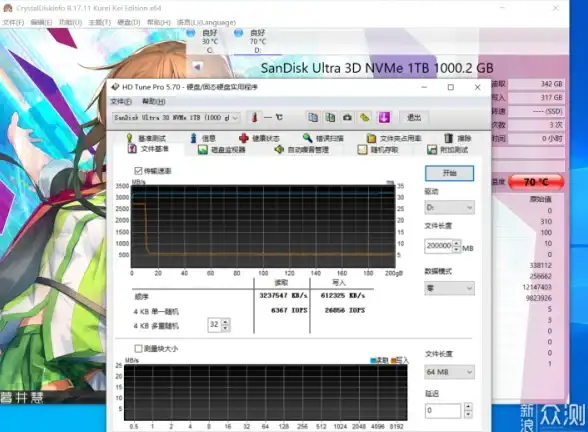Open the 64 MB file length dropdown
This screenshot has width=588, height=432.
point(449,372)
